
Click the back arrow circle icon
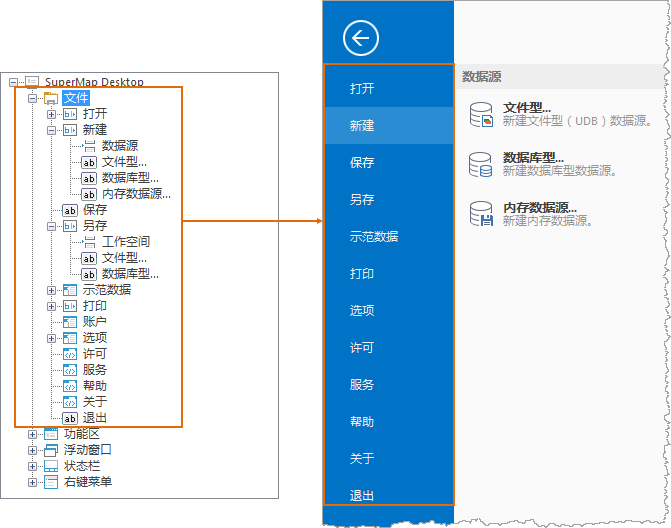pyautogui.click(x=361, y=38)
